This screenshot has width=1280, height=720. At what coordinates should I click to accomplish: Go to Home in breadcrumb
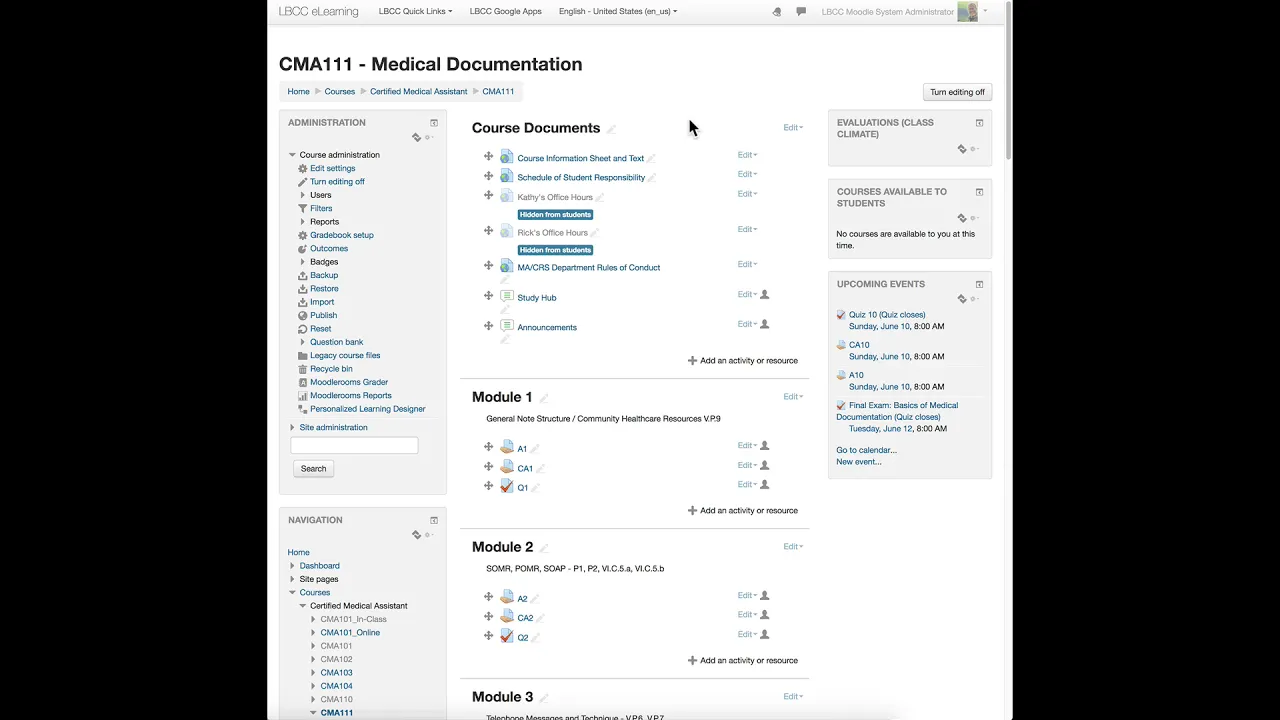299,91
